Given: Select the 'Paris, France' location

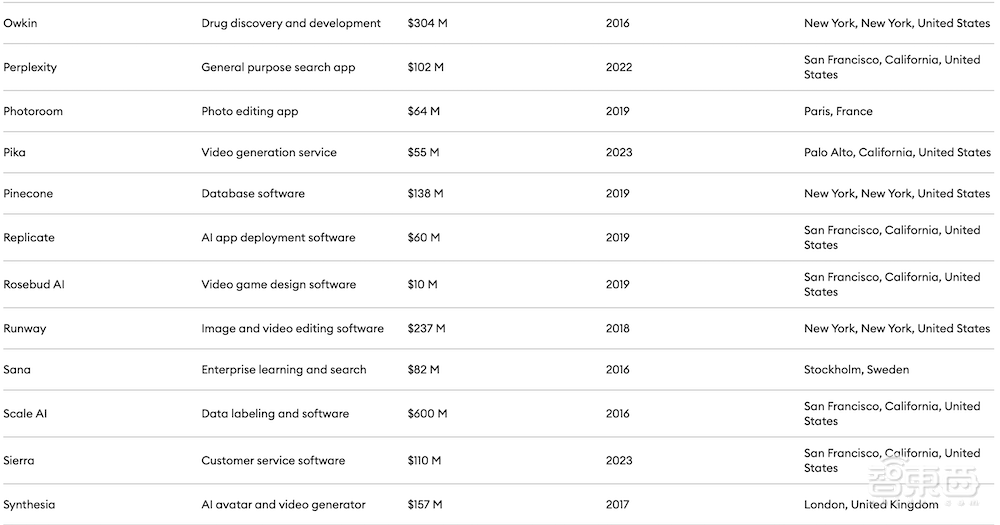Looking at the screenshot, I should 838,111.
